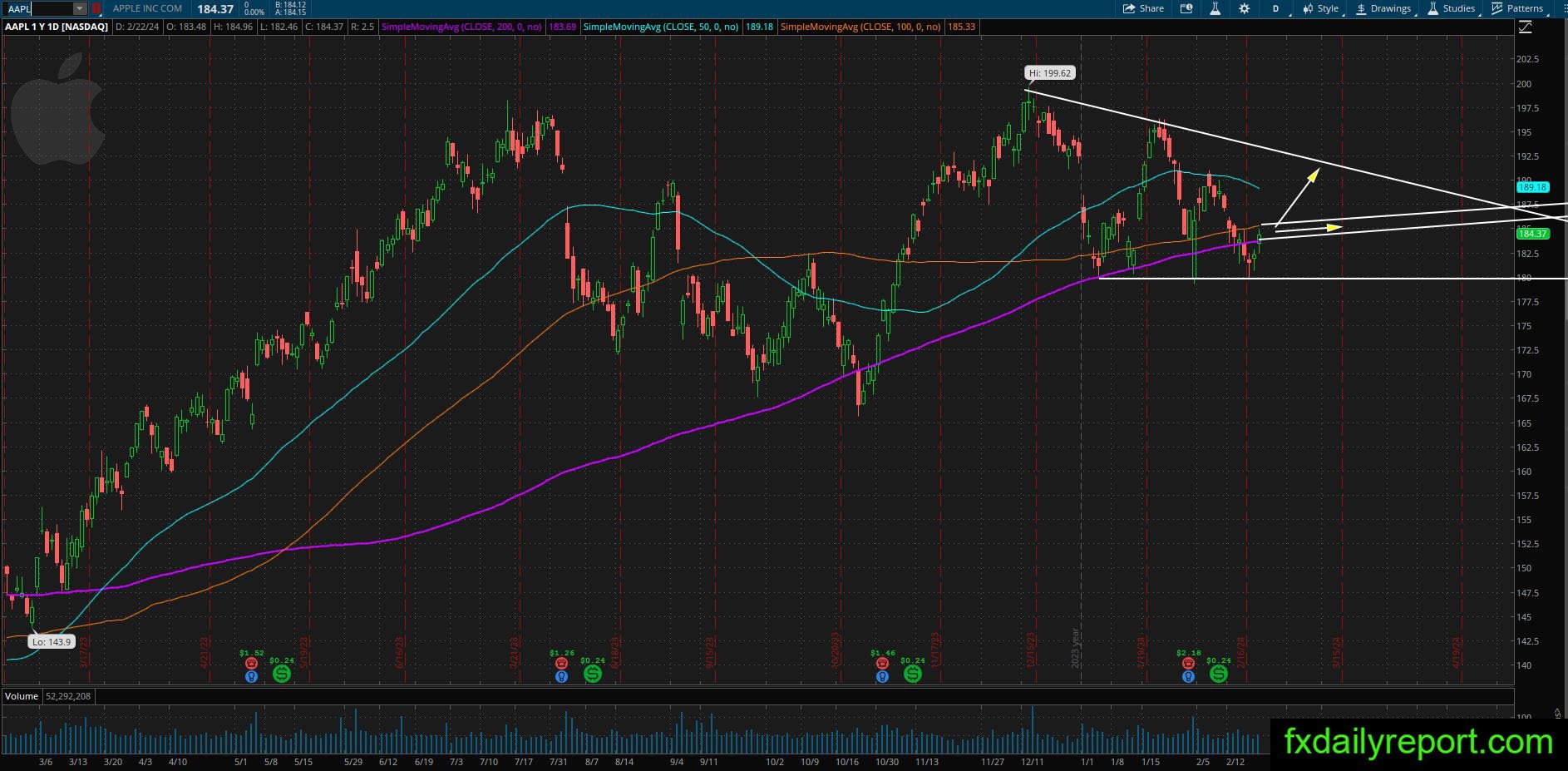This screenshot has width=1568, height=771.
Task: Click the earnings phone icon labeled $2.18
Action: click(1188, 663)
